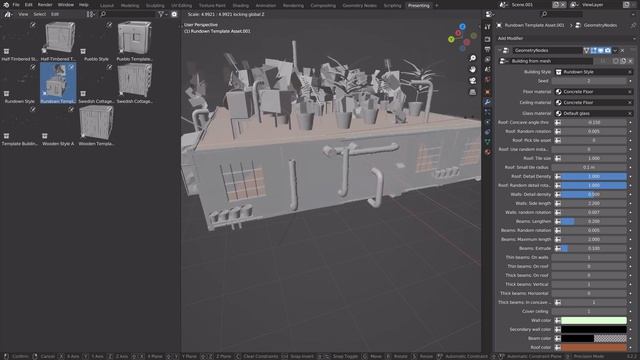
Task: Toggle modifier on-cage vertex display
Action: tap(587, 51)
